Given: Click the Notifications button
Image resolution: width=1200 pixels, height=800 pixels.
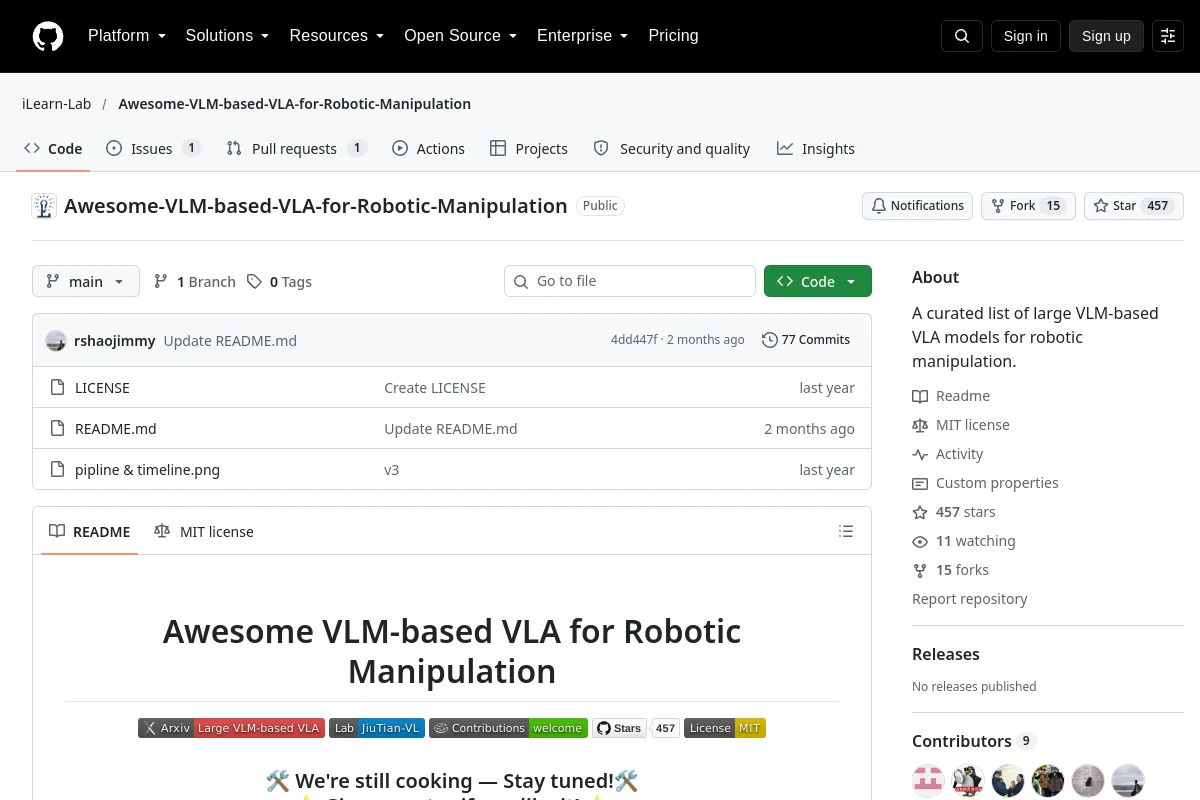Looking at the screenshot, I should [917, 206].
